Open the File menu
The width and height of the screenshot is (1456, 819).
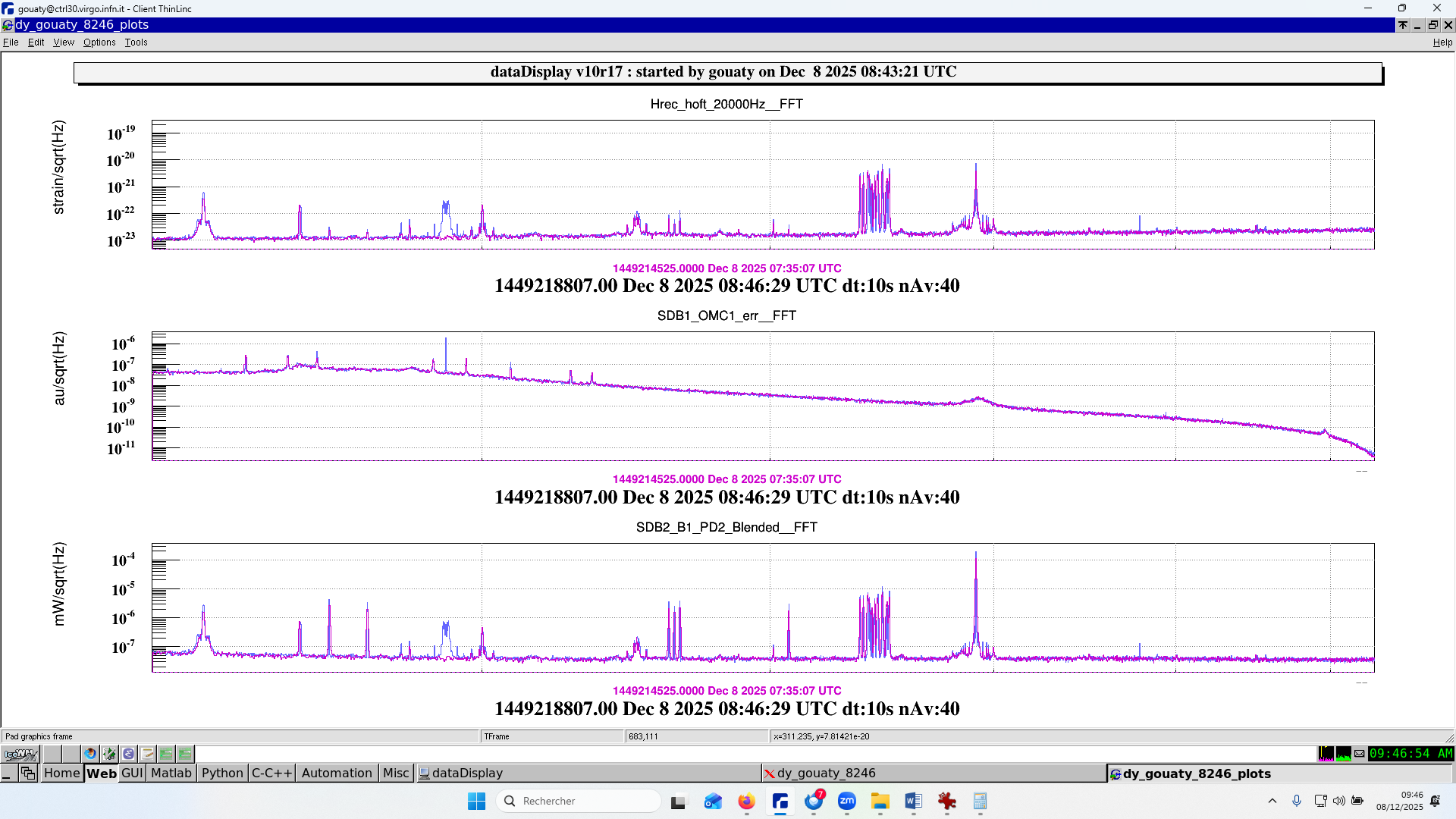click(x=11, y=42)
